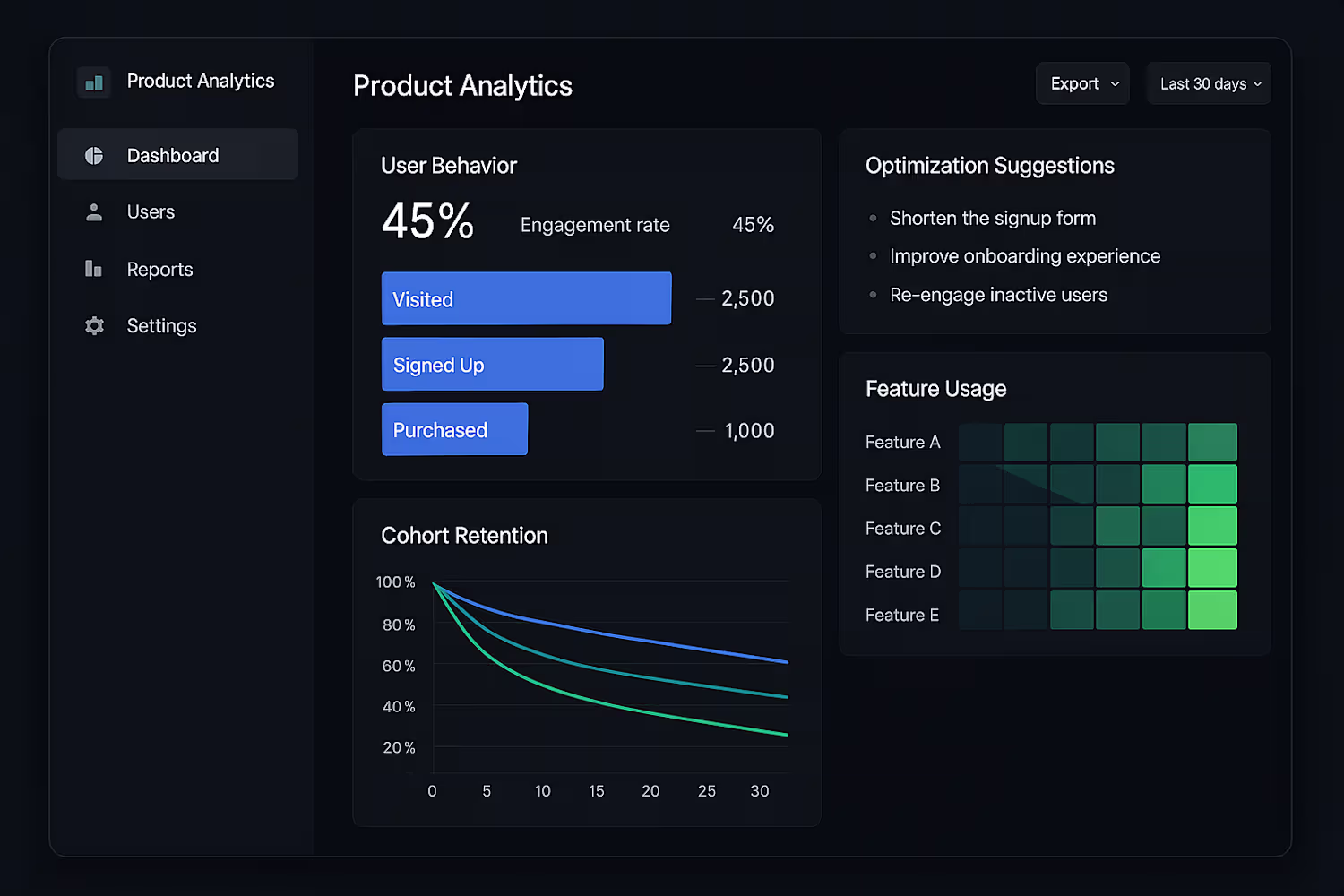This screenshot has width=1344, height=896.
Task: Click the Export button
Action: [x=1082, y=83]
